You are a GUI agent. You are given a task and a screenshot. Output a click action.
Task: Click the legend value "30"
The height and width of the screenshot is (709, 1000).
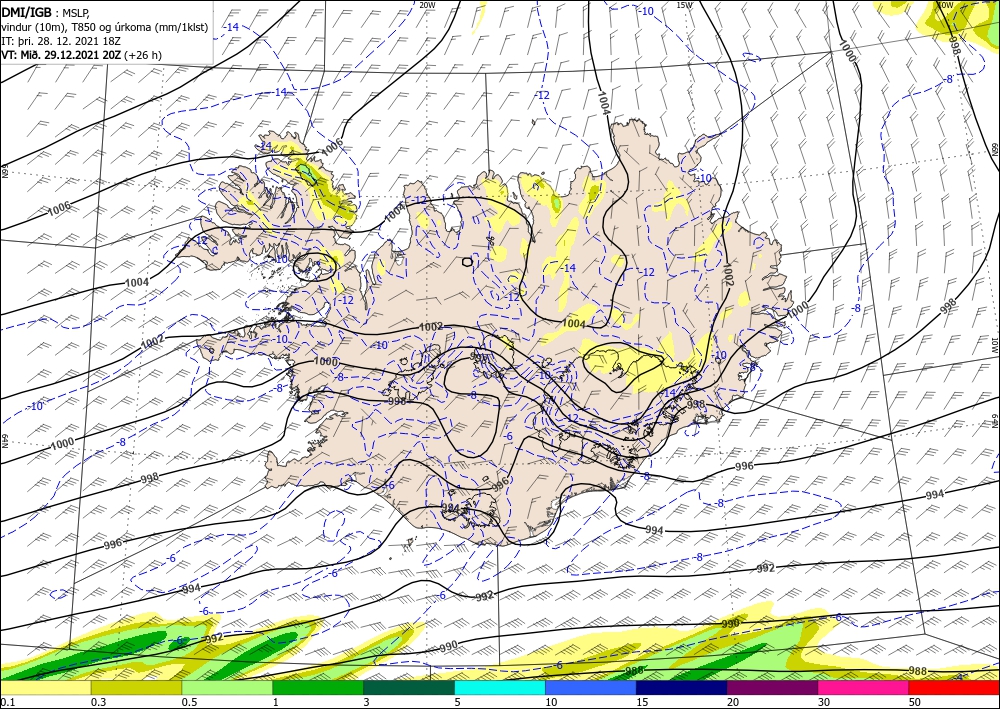824,702
